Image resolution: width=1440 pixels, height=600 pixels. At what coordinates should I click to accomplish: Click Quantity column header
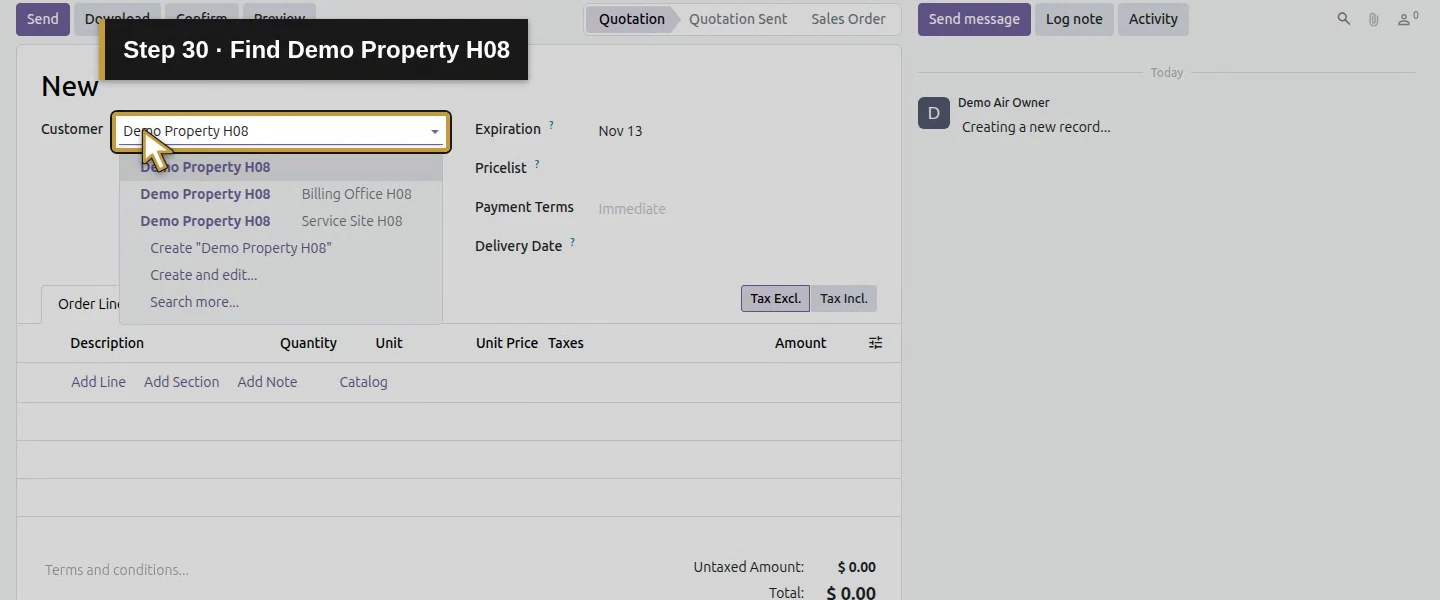[308, 343]
